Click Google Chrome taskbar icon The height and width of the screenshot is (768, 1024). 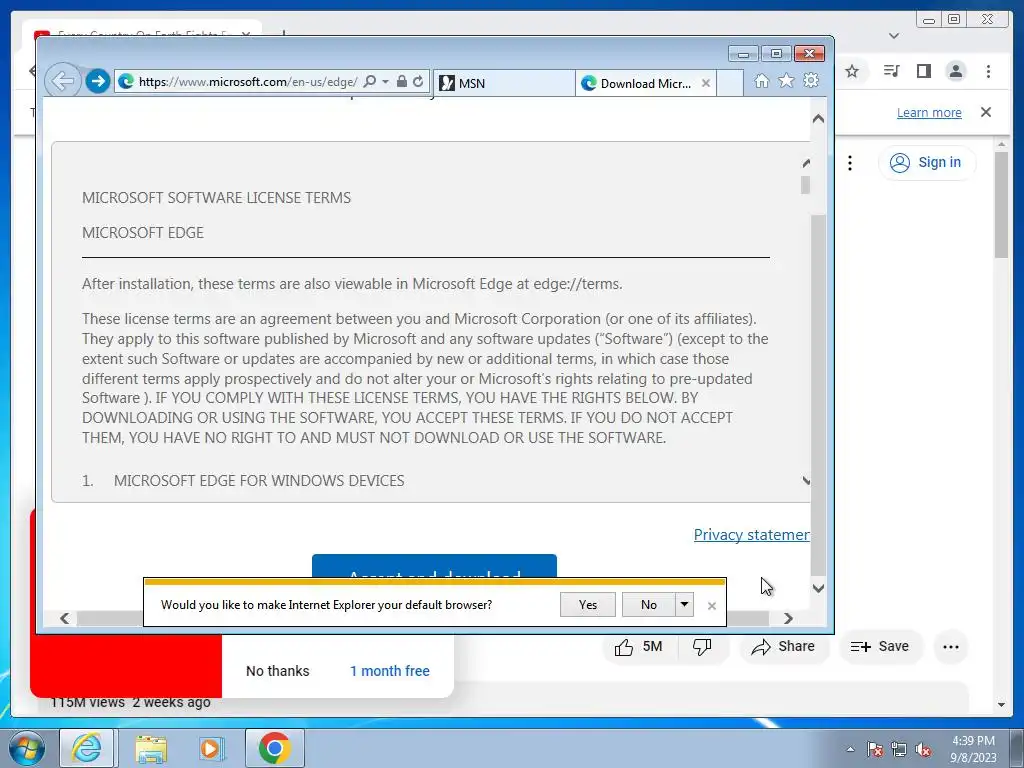pyautogui.click(x=274, y=748)
